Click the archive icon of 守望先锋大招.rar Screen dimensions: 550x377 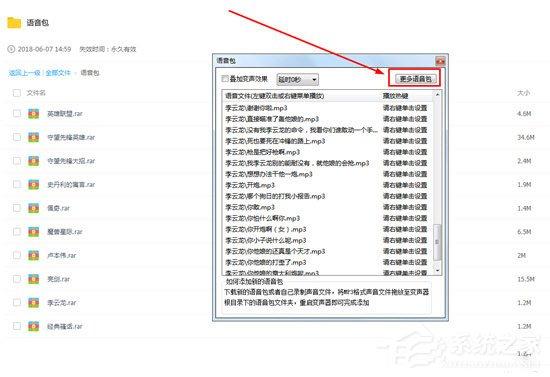(34, 161)
